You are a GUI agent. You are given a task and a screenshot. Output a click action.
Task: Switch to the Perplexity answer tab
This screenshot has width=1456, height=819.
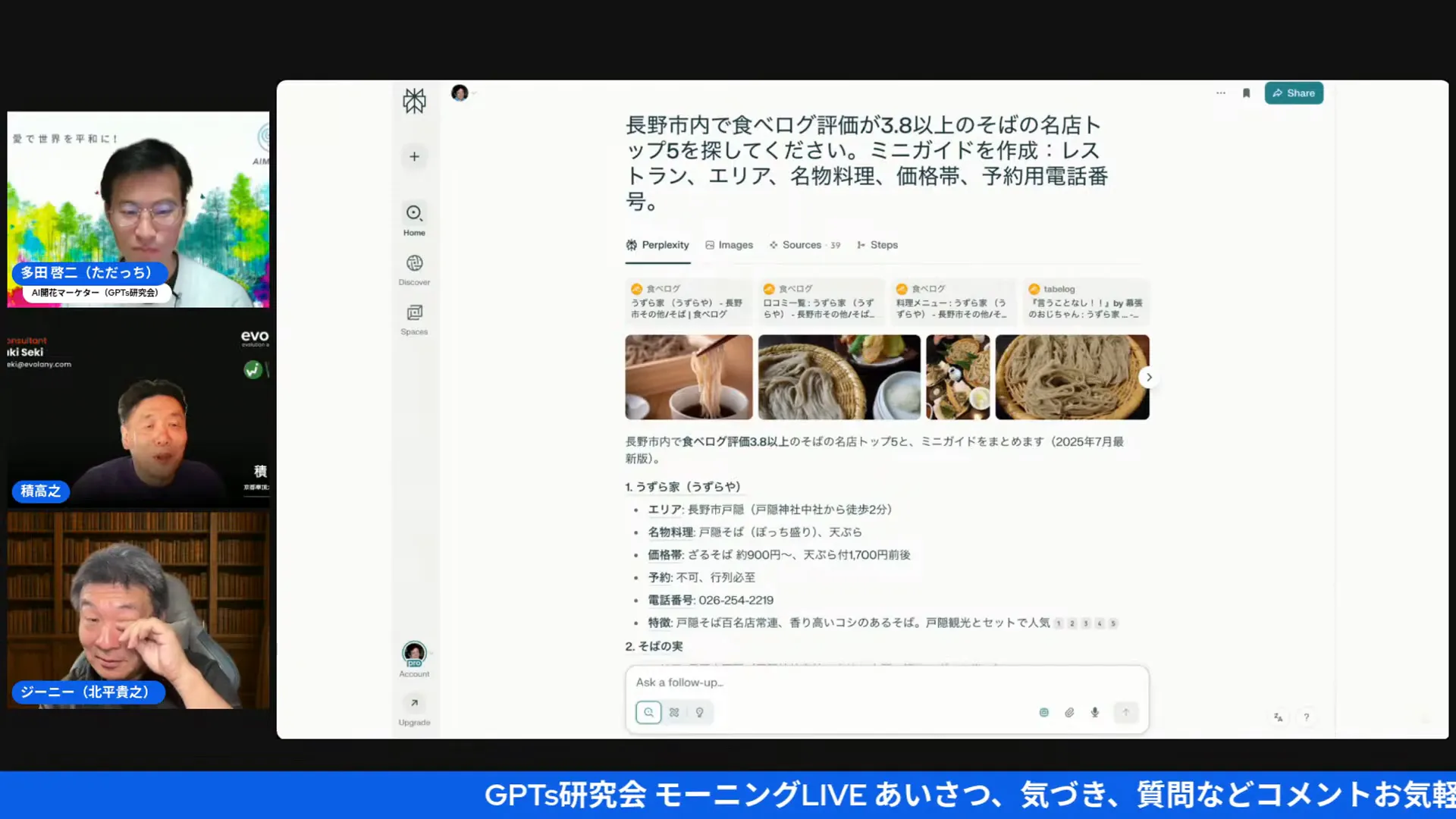pos(657,245)
